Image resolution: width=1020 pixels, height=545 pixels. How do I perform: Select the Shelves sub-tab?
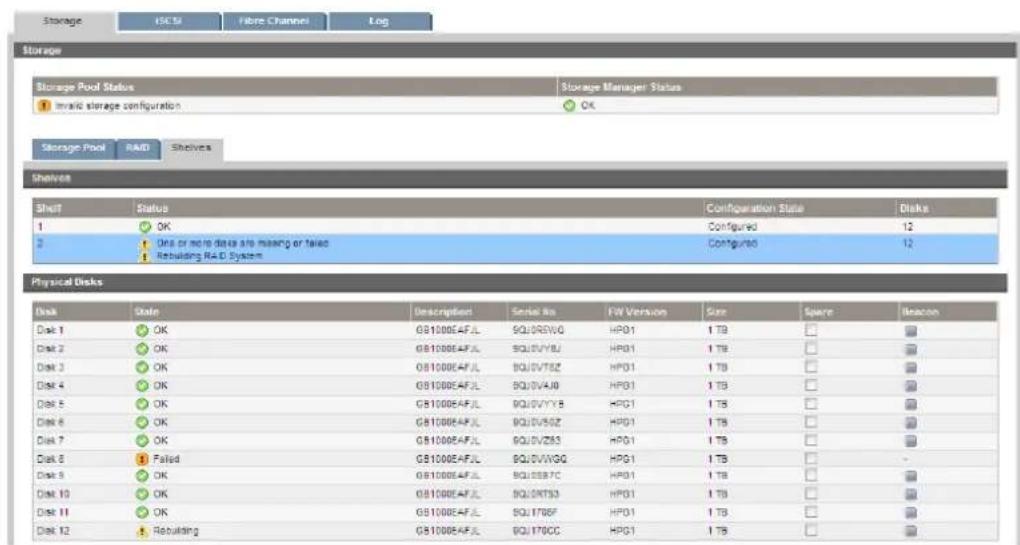click(x=191, y=148)
